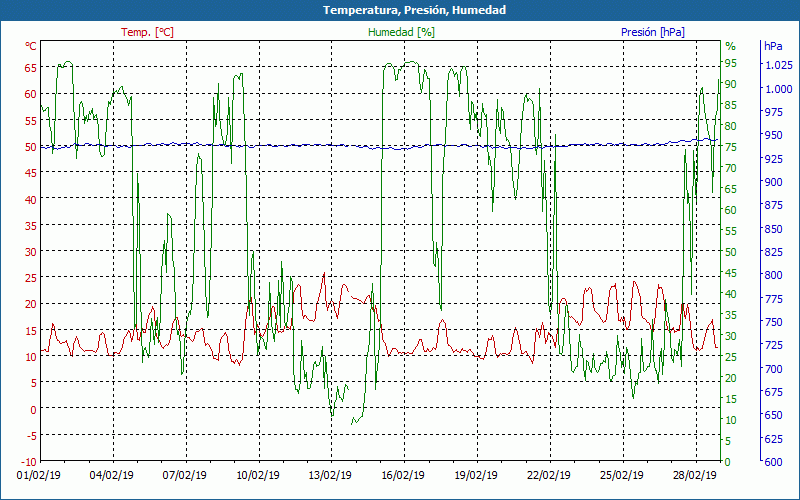Select the red "Temp. [°C]" legend label
800x500 pixels.
147,32
